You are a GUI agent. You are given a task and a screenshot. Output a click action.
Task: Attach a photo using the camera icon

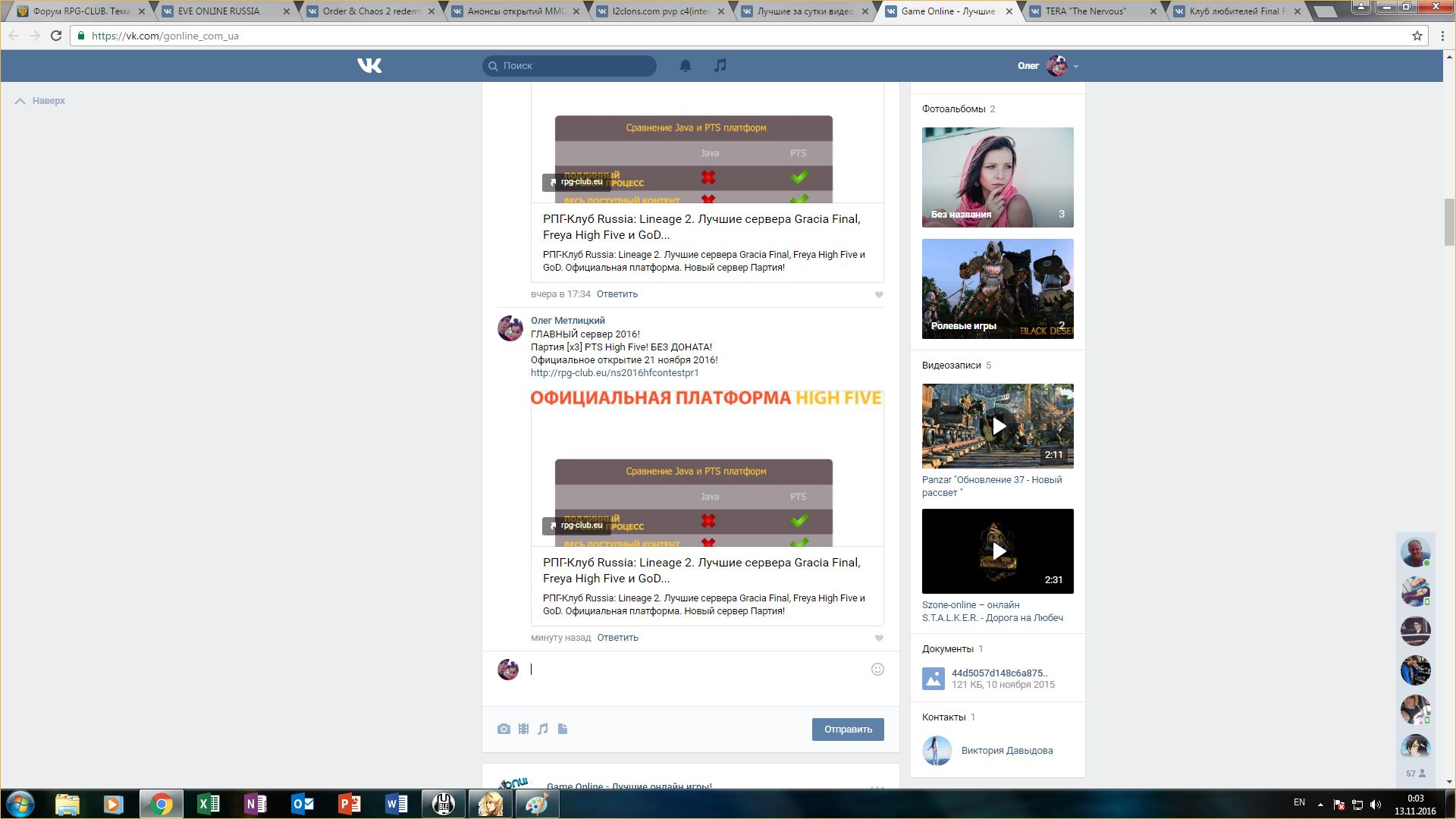(504, 729)
